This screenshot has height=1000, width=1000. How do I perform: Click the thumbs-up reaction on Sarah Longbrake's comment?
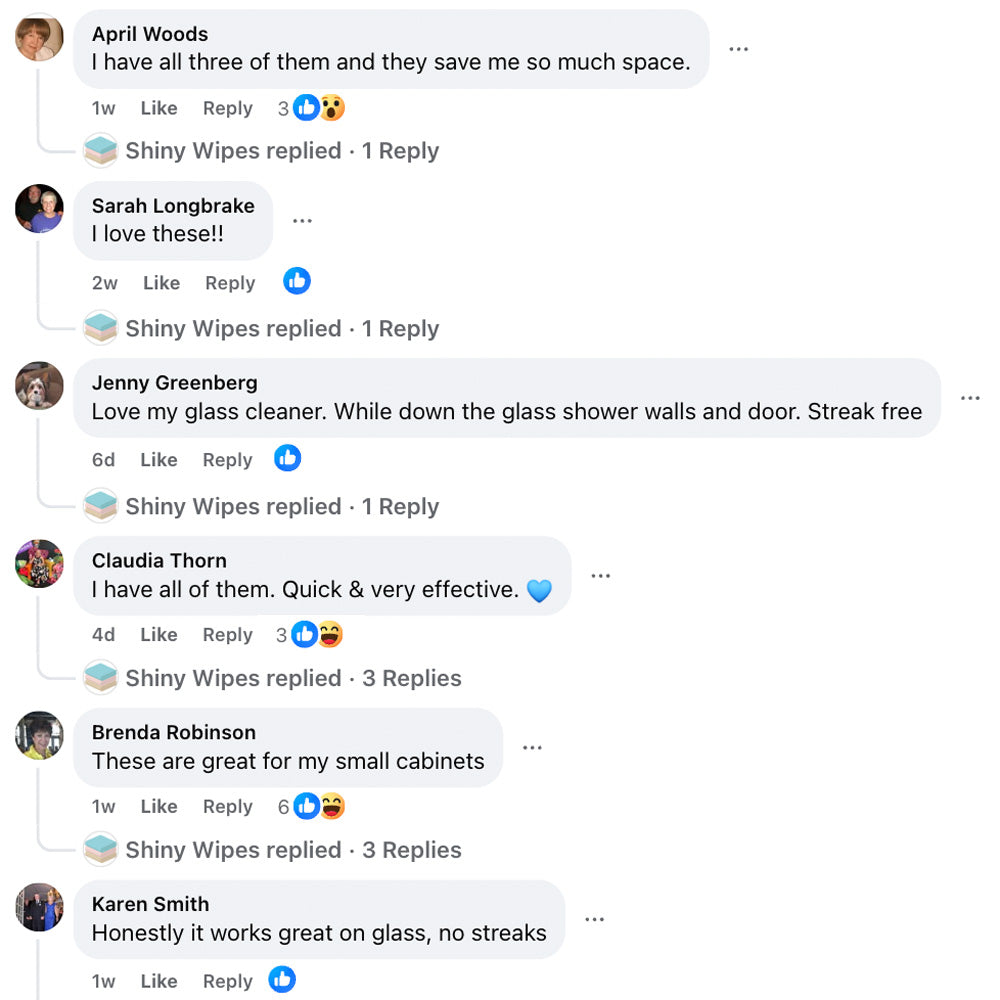(297, 282)
